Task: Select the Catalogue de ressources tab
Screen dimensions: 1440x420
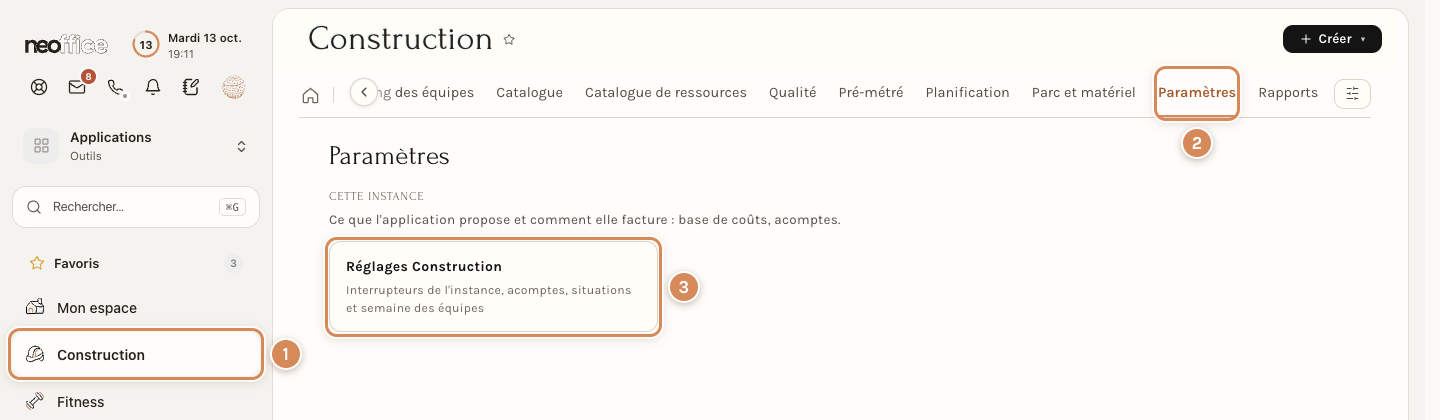Action: coord(666,92)
